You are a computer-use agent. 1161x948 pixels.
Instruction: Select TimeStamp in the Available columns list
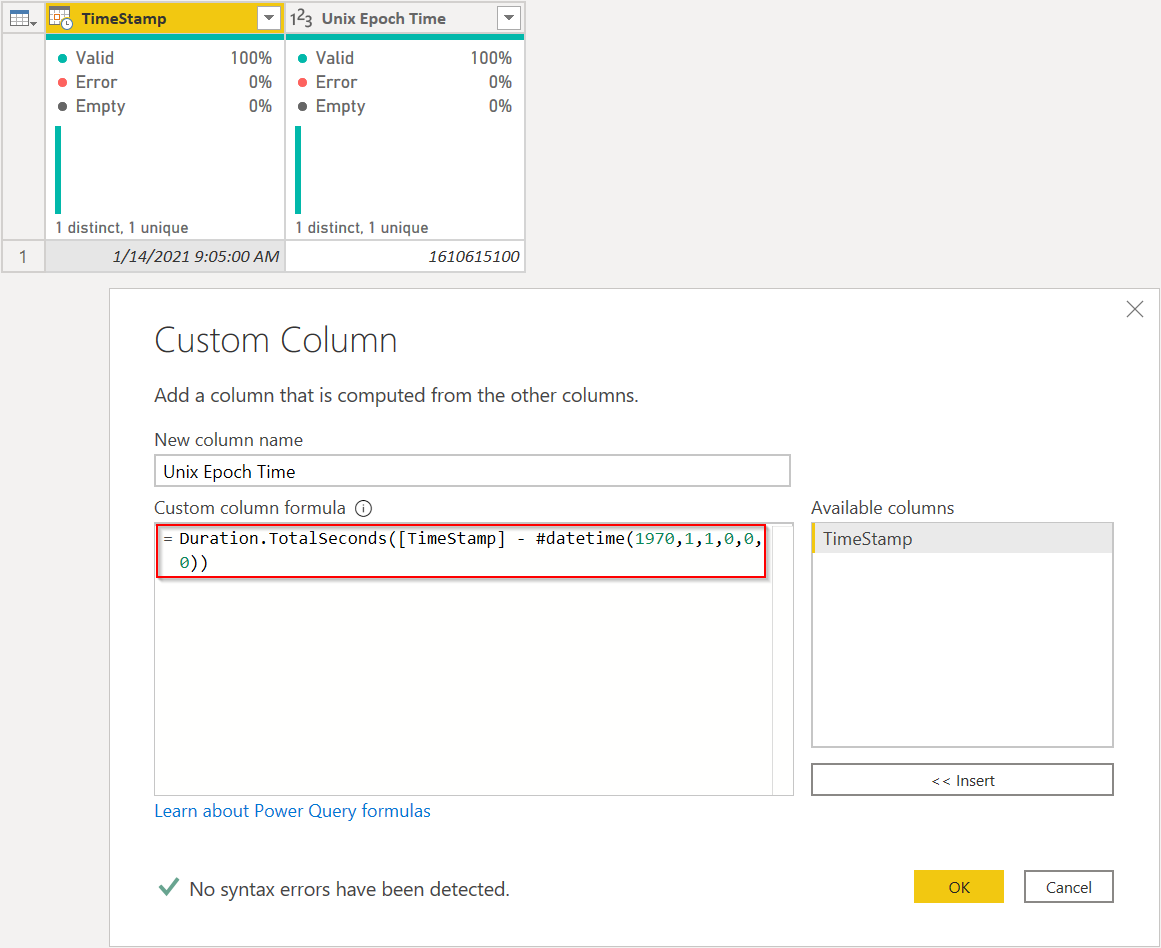(x=962, y=538)
